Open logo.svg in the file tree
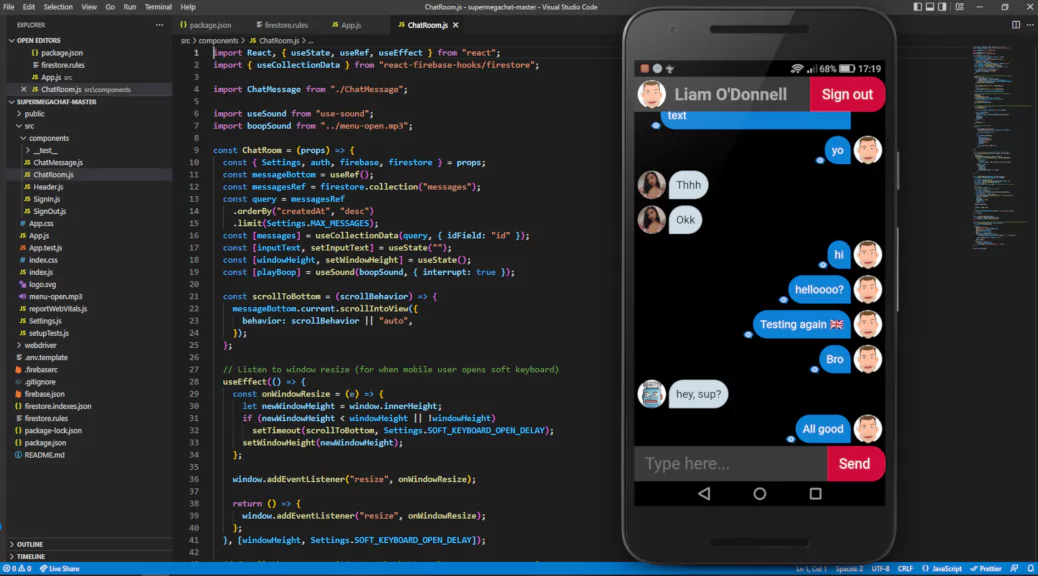This screenshot has height=576, width=1038. [x=42, y=285]
